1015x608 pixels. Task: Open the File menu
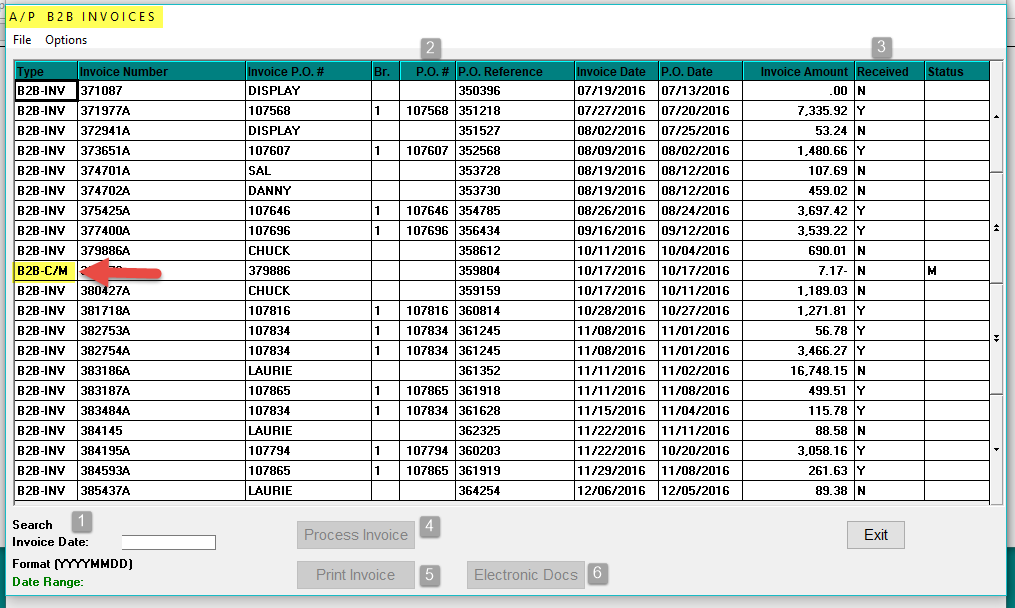(21, 40)
